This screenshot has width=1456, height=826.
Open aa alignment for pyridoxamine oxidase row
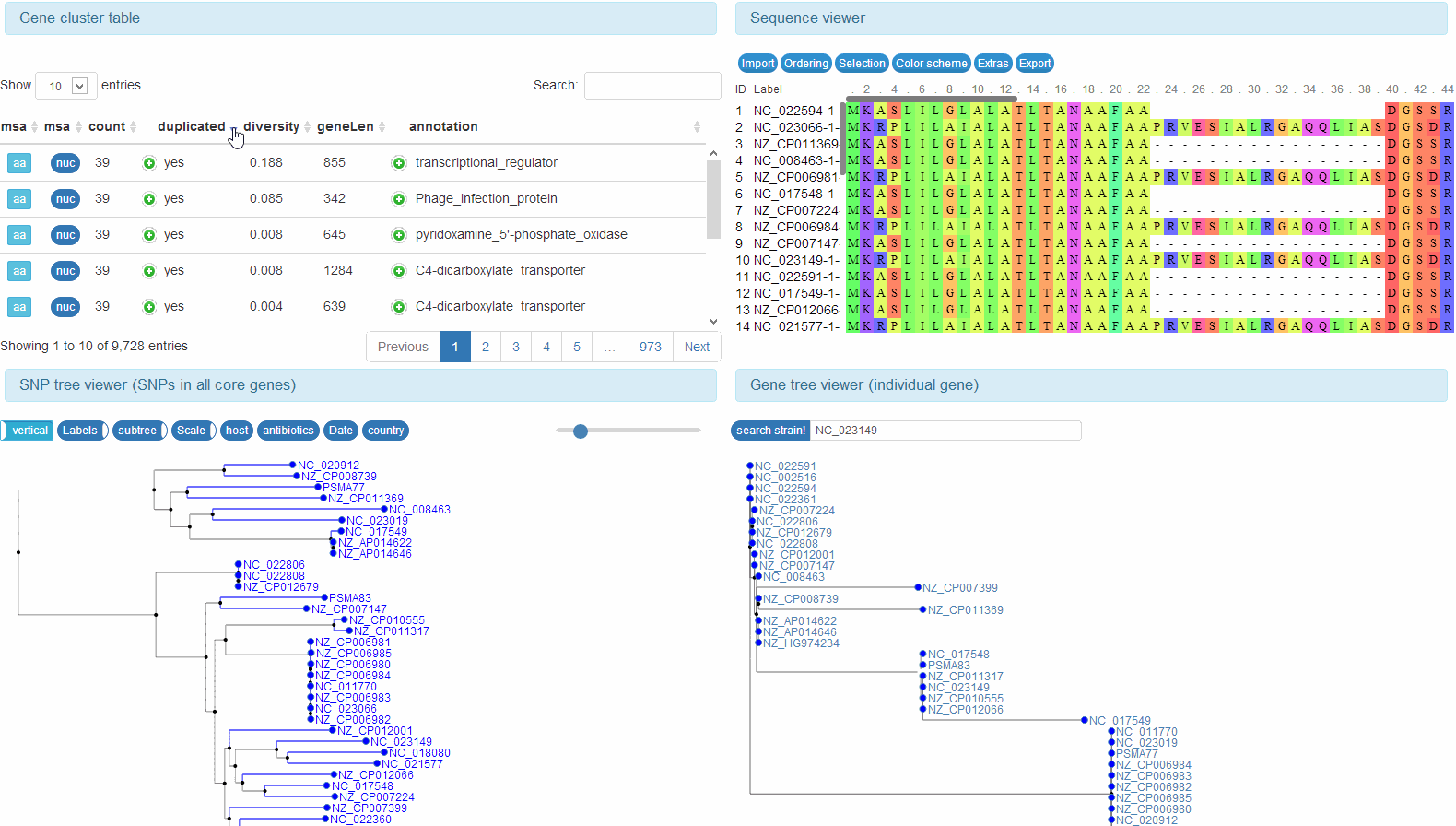(x=19, y=235)
